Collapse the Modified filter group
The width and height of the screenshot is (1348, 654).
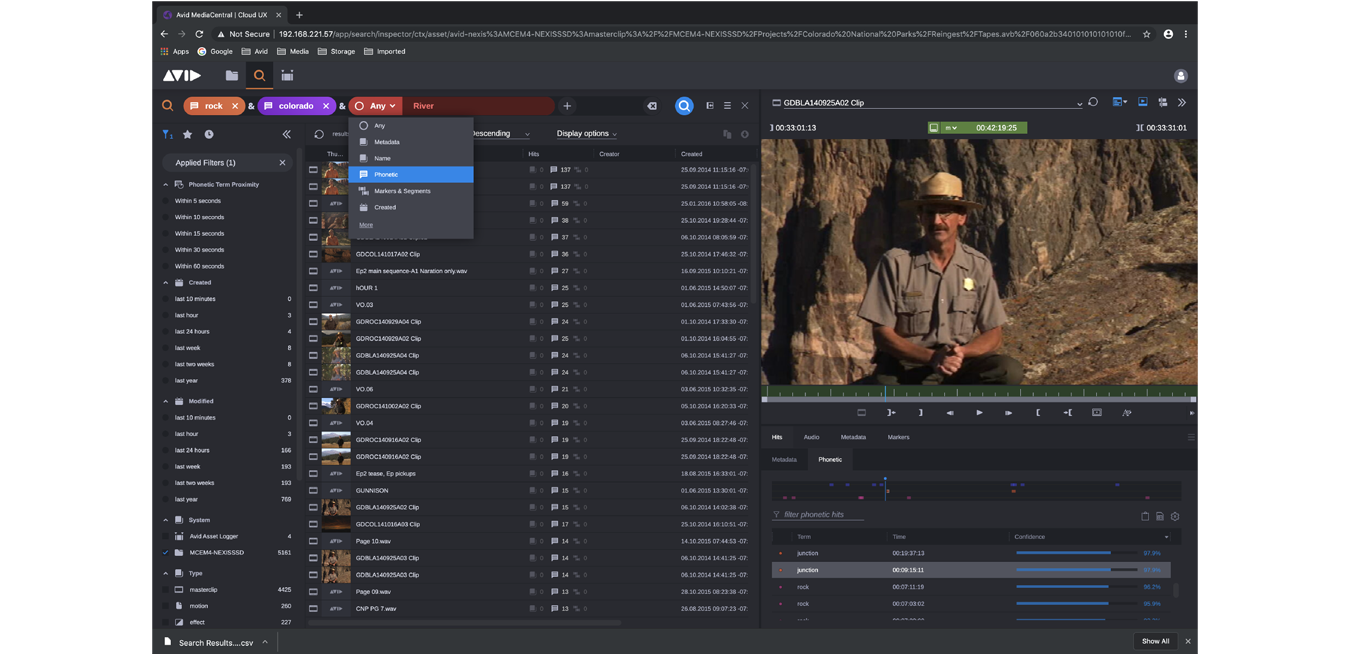click(166, 401)
